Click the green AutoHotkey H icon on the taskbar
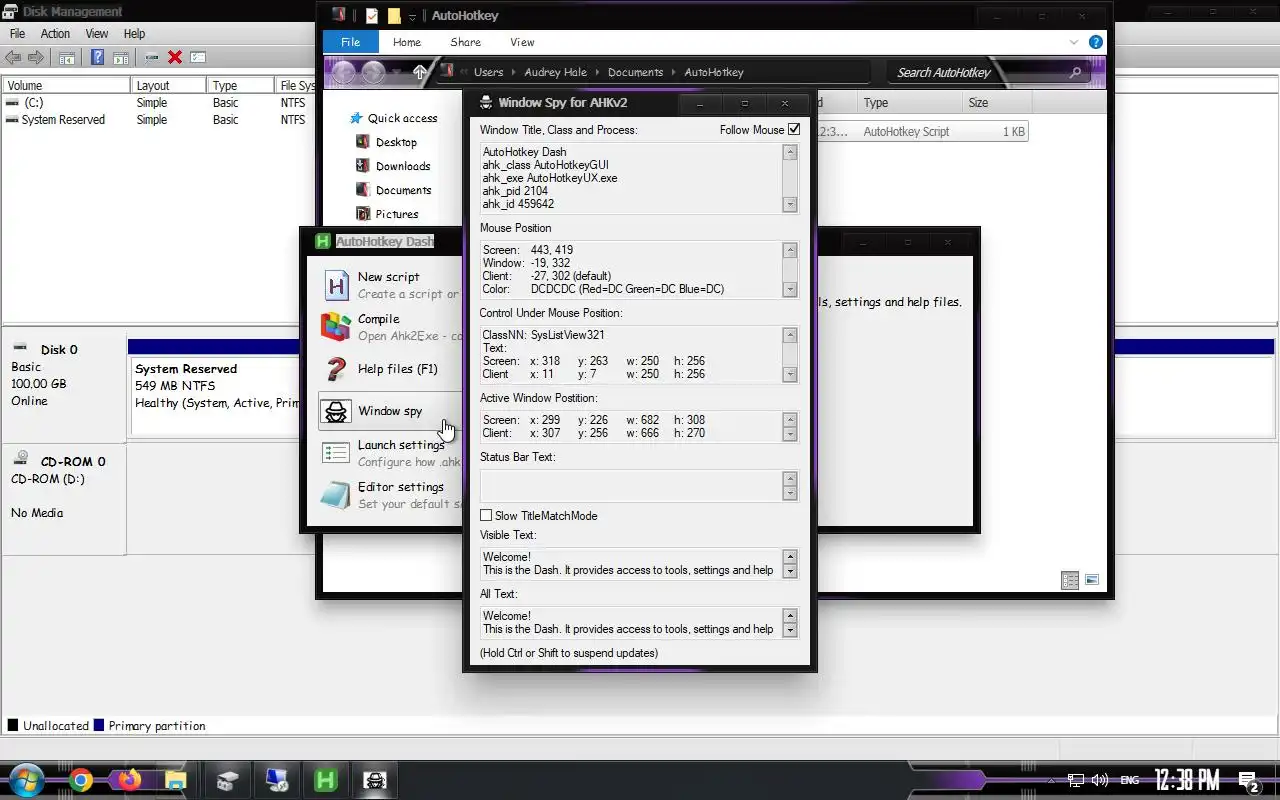The height and width of the screenshot is (800, 1280). point(325,780)
